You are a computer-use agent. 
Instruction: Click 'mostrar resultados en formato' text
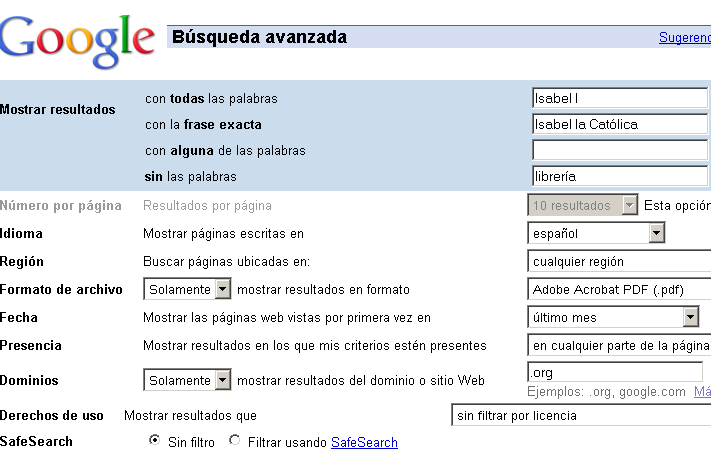click(x=323, y=289)
